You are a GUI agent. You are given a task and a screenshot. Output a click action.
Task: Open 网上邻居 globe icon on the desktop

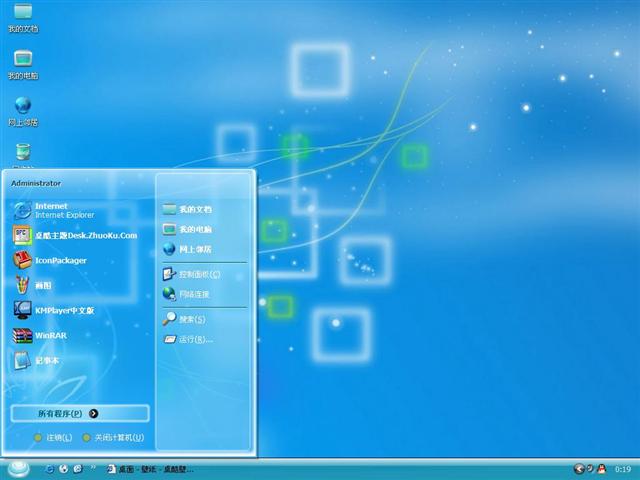pyautogui.click(x=23, y=111)
